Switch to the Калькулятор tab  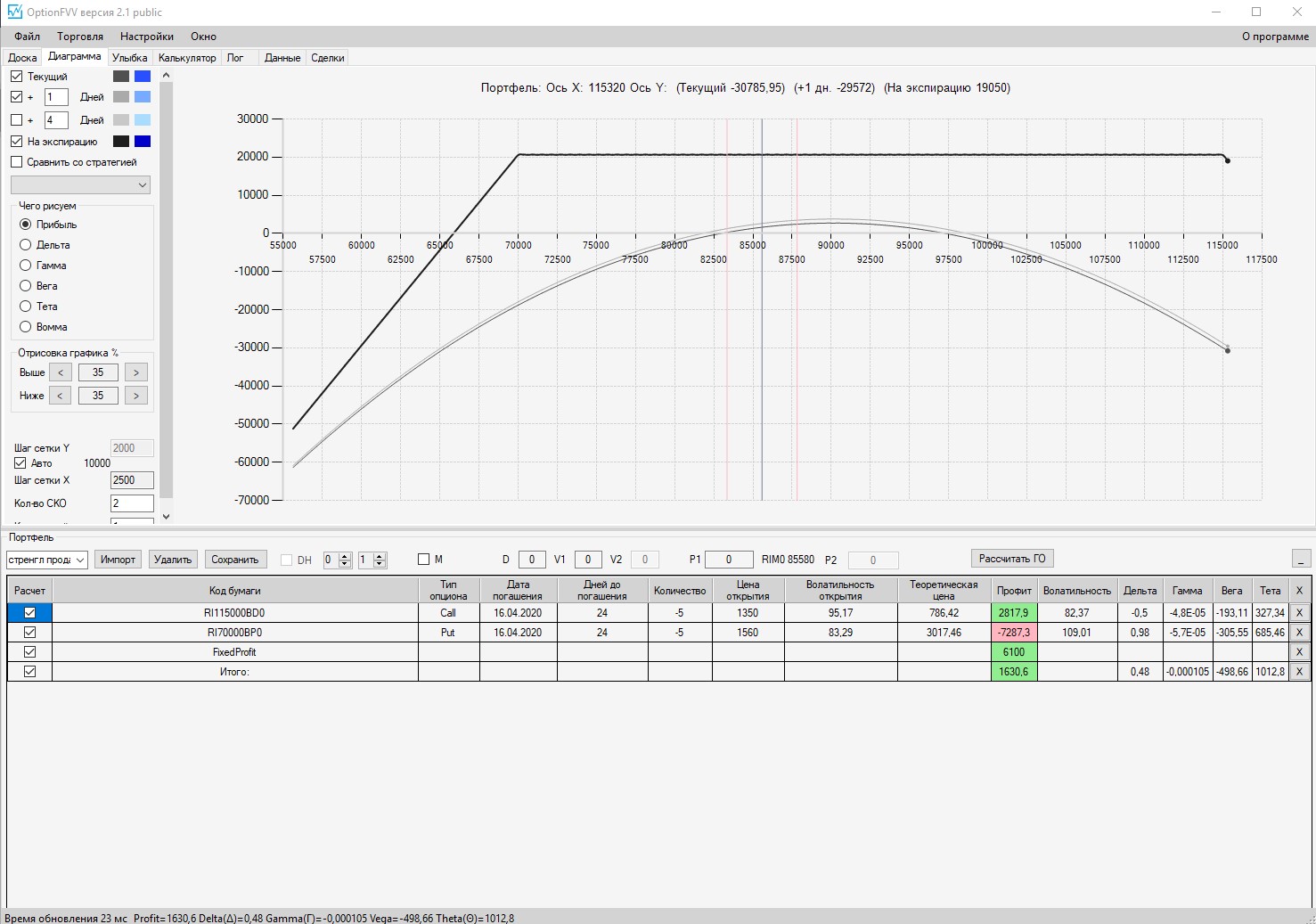coord(187,58)
